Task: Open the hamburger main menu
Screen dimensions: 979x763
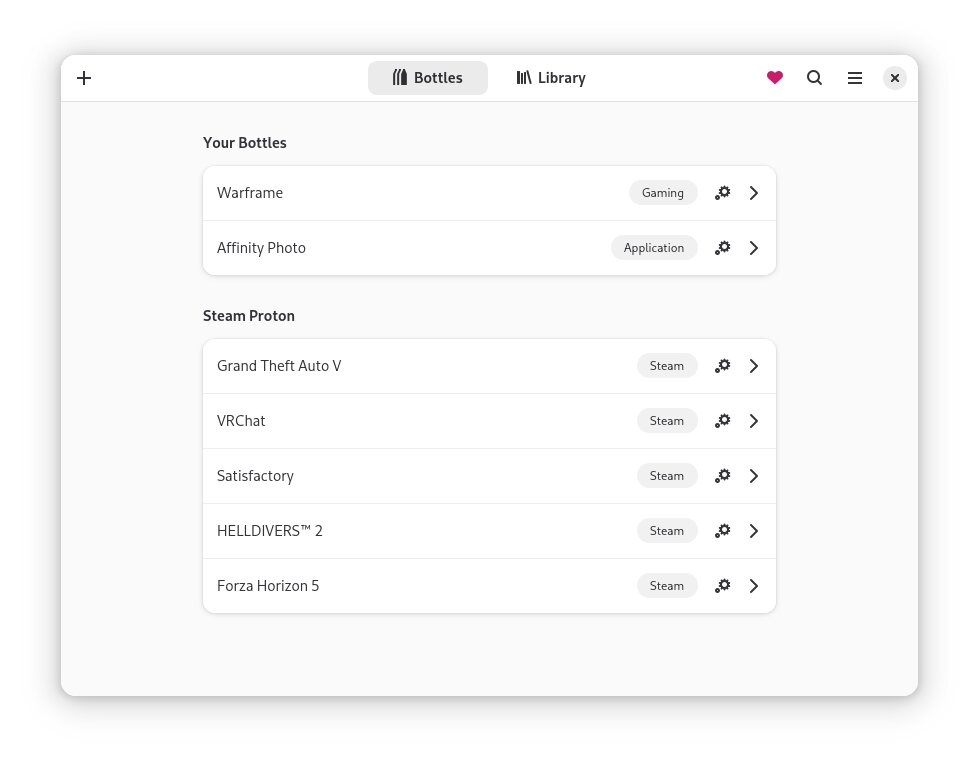Action: (855, 78)
